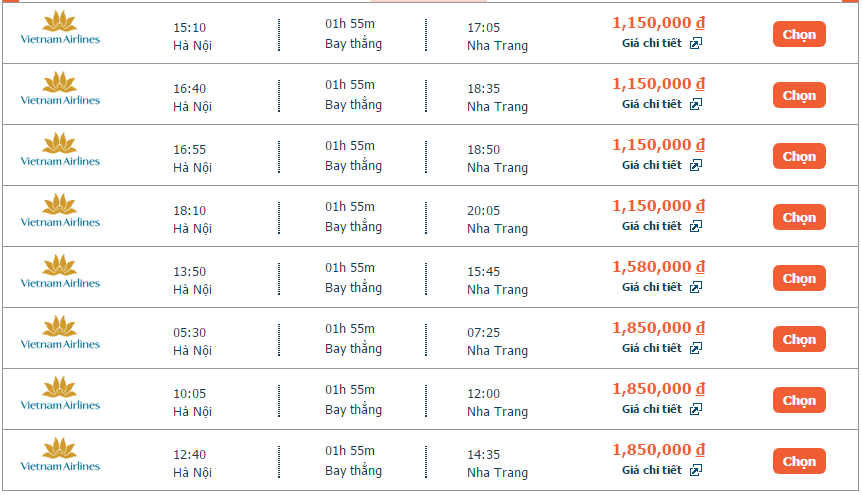Open price detail popup icon for 12:40 flight
The width and height of the screenshot is (862, 495).
point(696,470)
